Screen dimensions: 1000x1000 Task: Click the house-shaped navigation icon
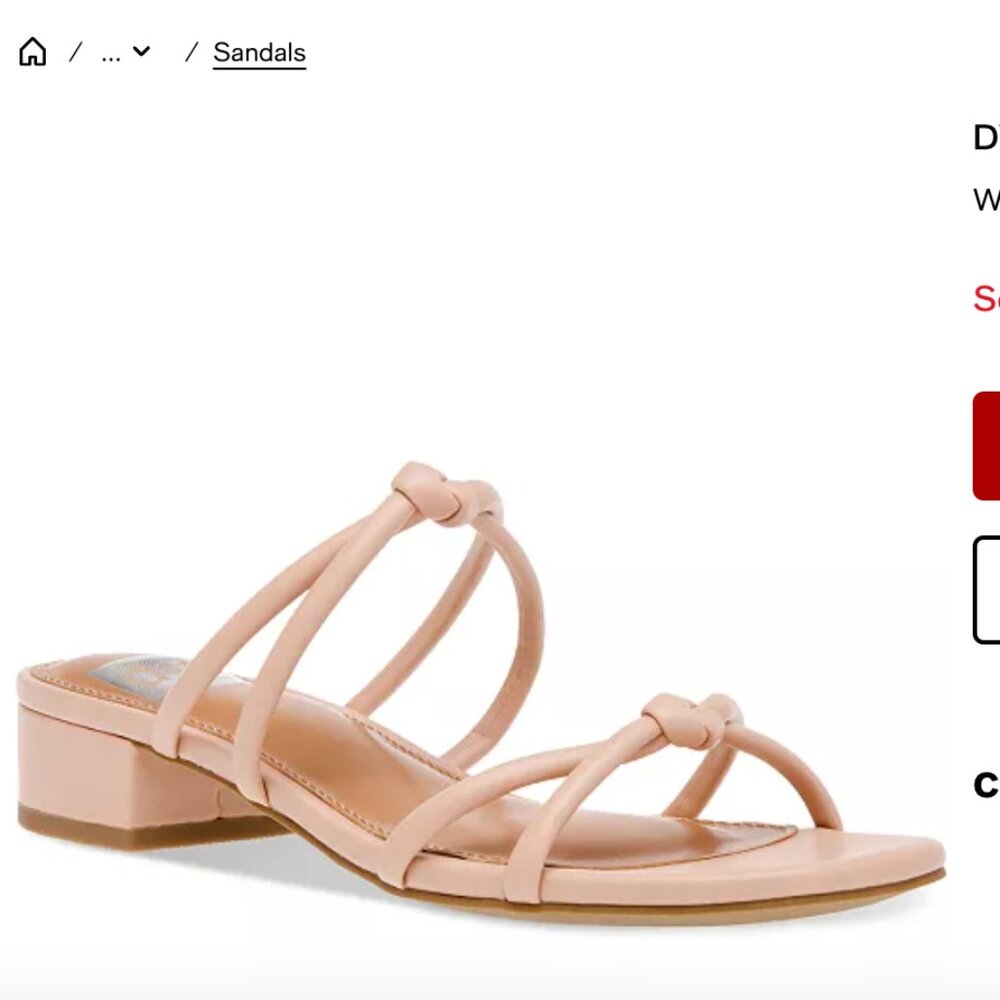(x=34, y=51)
